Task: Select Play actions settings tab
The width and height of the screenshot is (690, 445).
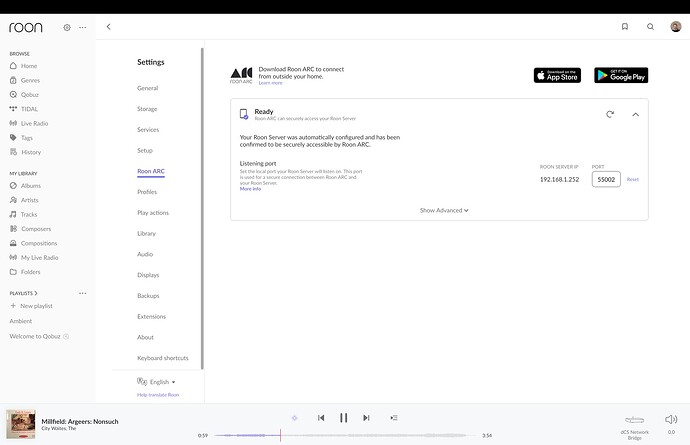Action: [153, 213]
